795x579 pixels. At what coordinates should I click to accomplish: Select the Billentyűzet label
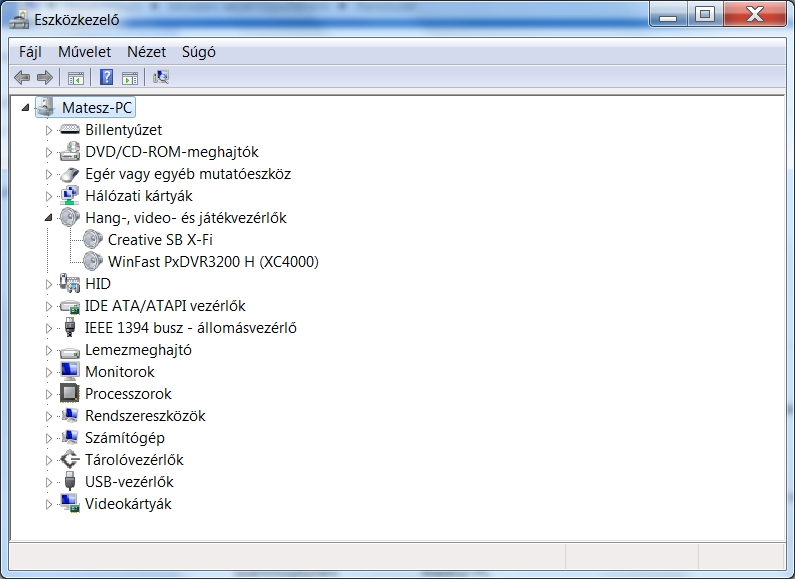tap(124, 130)
